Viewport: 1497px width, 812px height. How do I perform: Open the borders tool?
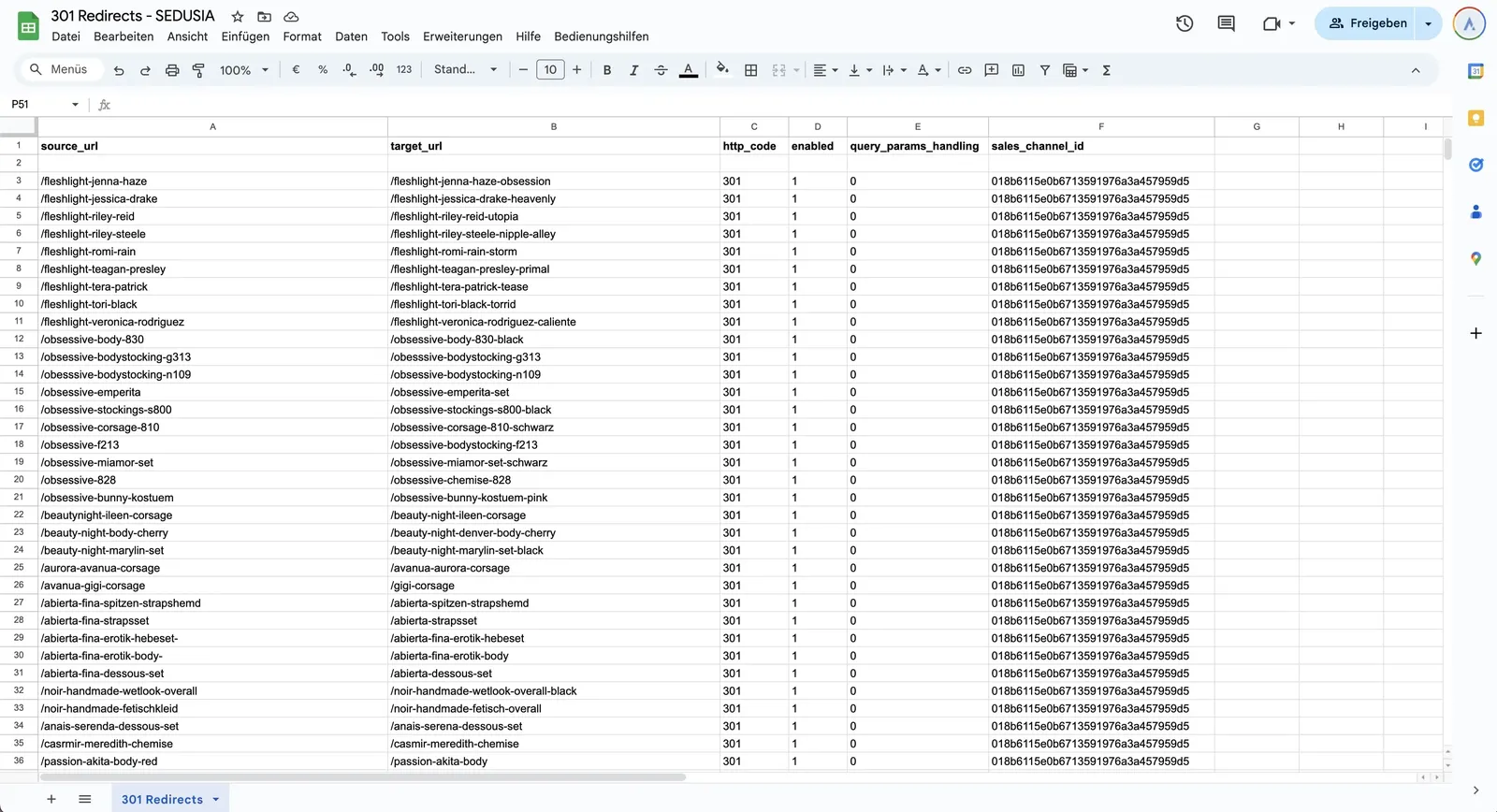coord(750,69)
